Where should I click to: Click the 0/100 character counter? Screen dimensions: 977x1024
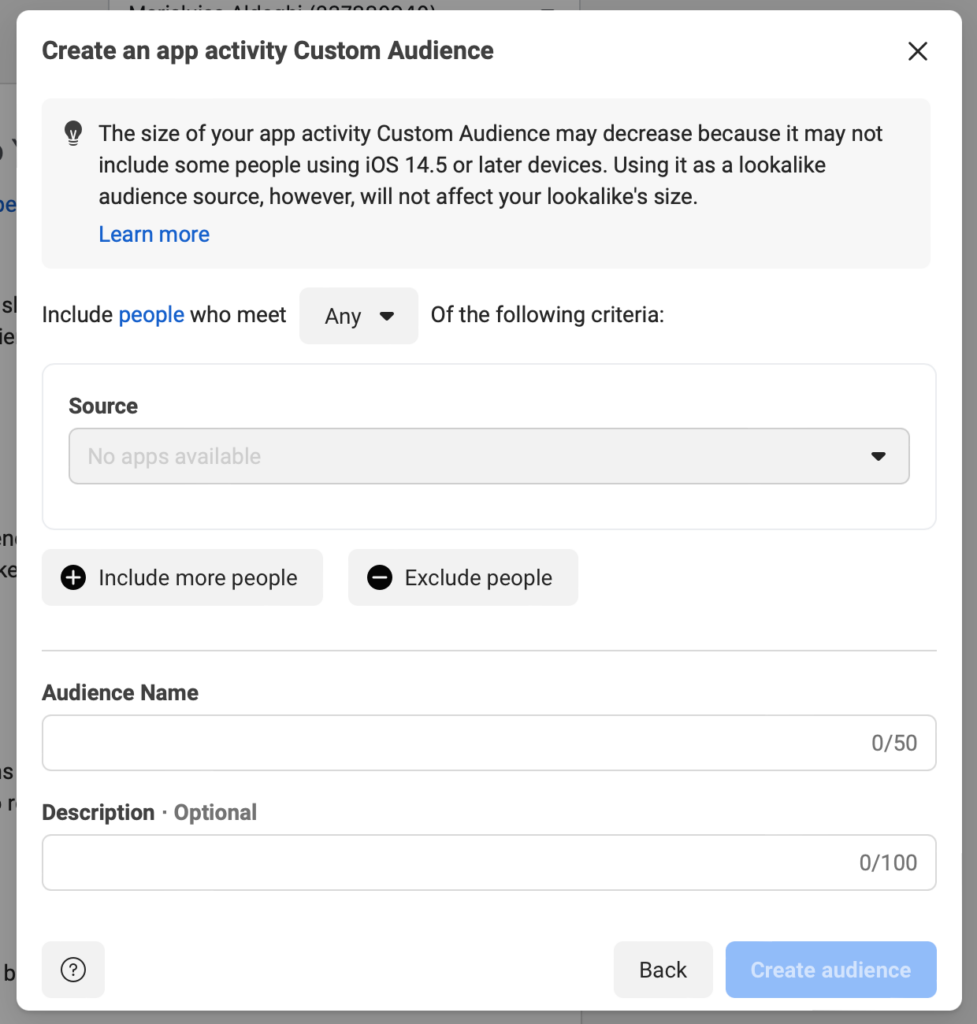click(x=888, y=862)
